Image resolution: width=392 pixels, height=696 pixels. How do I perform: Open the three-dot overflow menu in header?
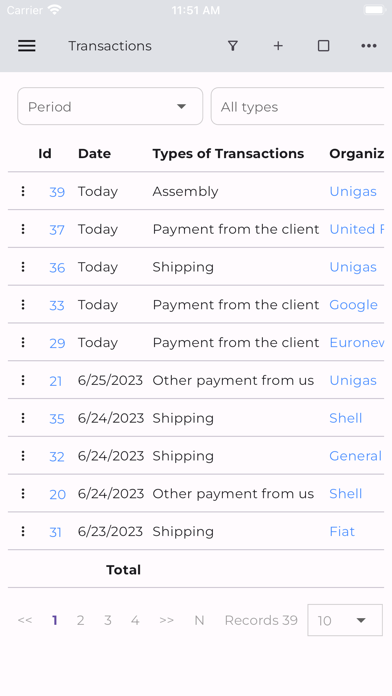[369, 46]
